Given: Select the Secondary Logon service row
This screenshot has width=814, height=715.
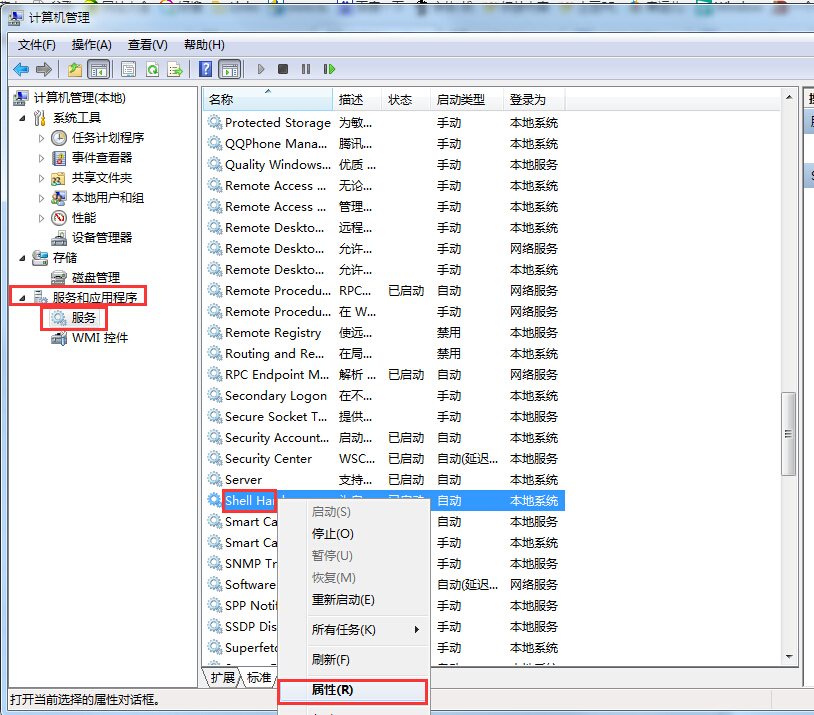Looking at the screenshot, I should [384, 396].
